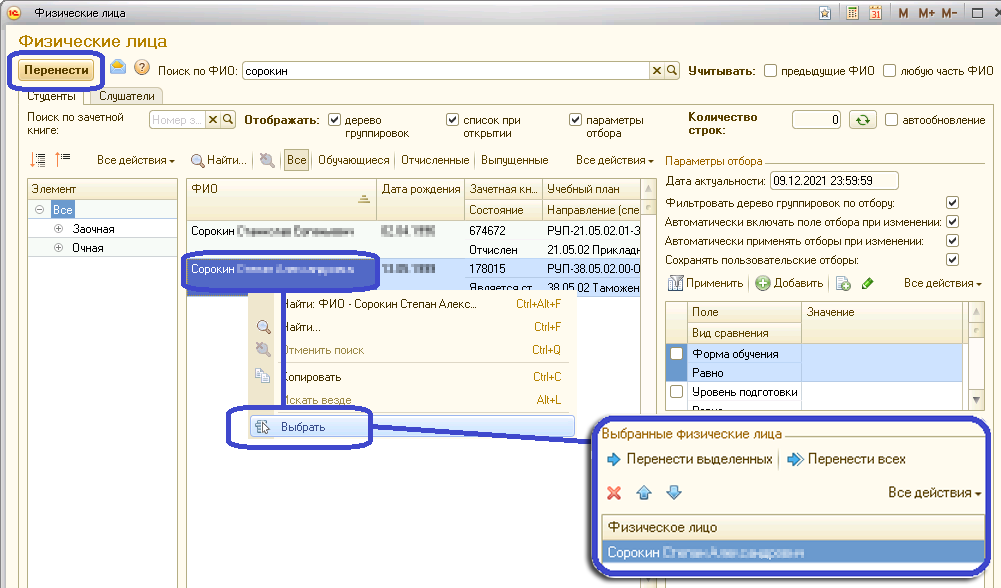Move selected person up with the arrow icon
The height and width of the screenshot is (588, 1001).
(x=644, y=493)
